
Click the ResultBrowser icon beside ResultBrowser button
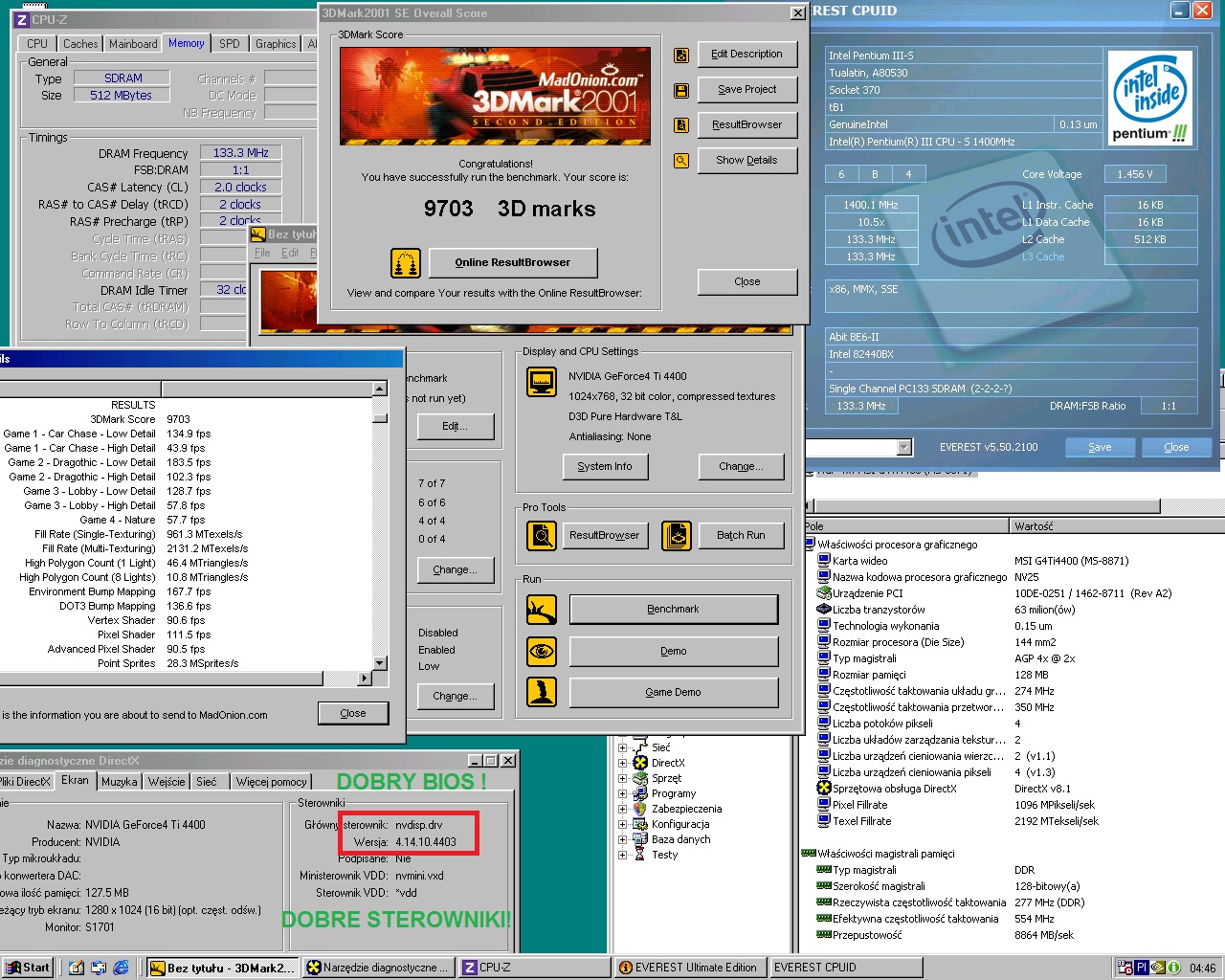click(x=681, y=125)
